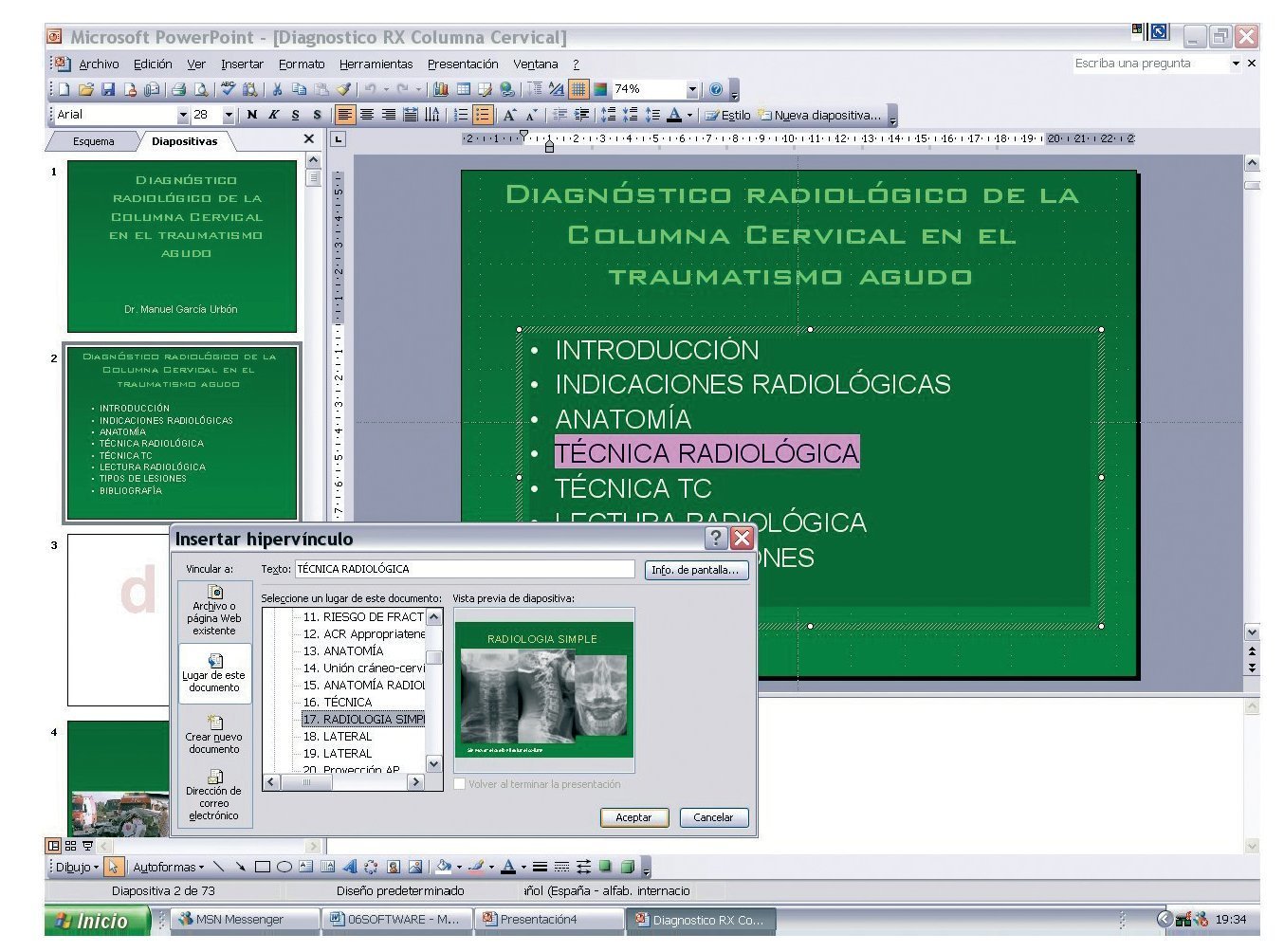Select '18. LATERAL' in slide list
1284x952 pixels.
347,736
